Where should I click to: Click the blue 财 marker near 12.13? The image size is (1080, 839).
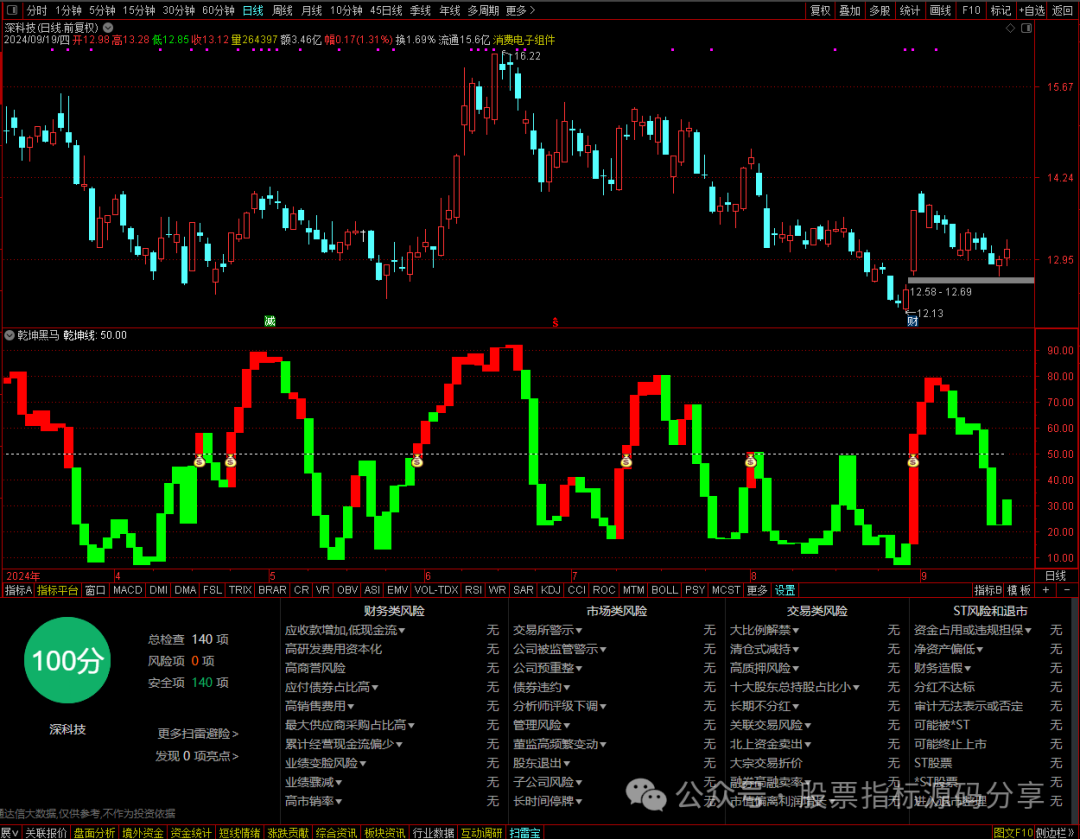point(912,322)
